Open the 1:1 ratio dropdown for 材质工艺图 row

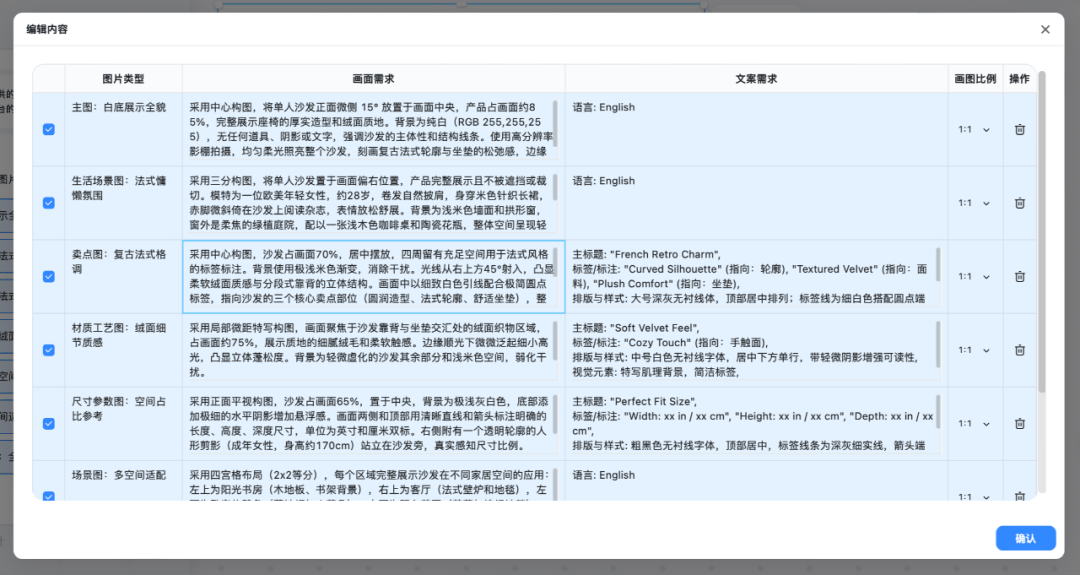click(974, 350)
